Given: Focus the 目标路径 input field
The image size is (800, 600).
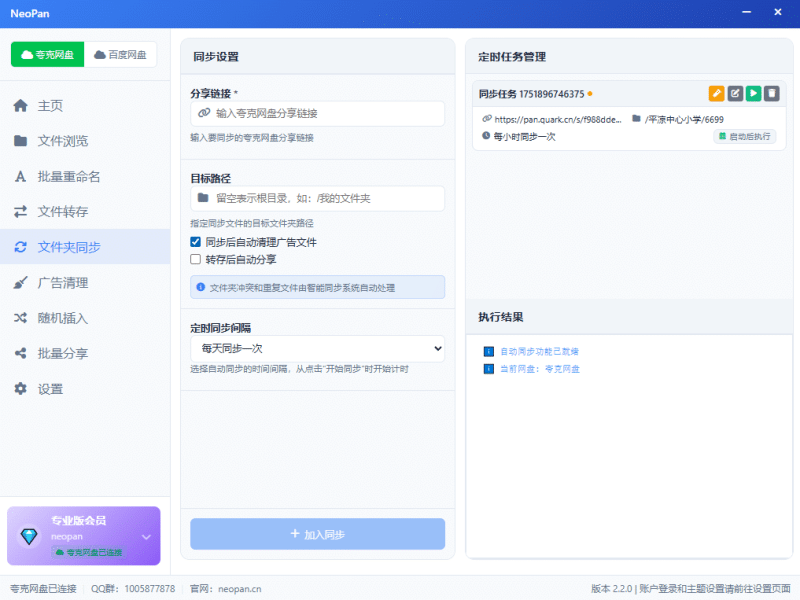Looking at the screenshot, I should (x=325, y=199).
